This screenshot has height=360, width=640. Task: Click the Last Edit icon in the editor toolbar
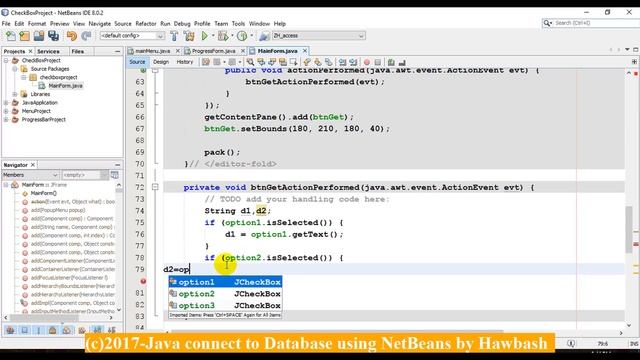[206, 62]
